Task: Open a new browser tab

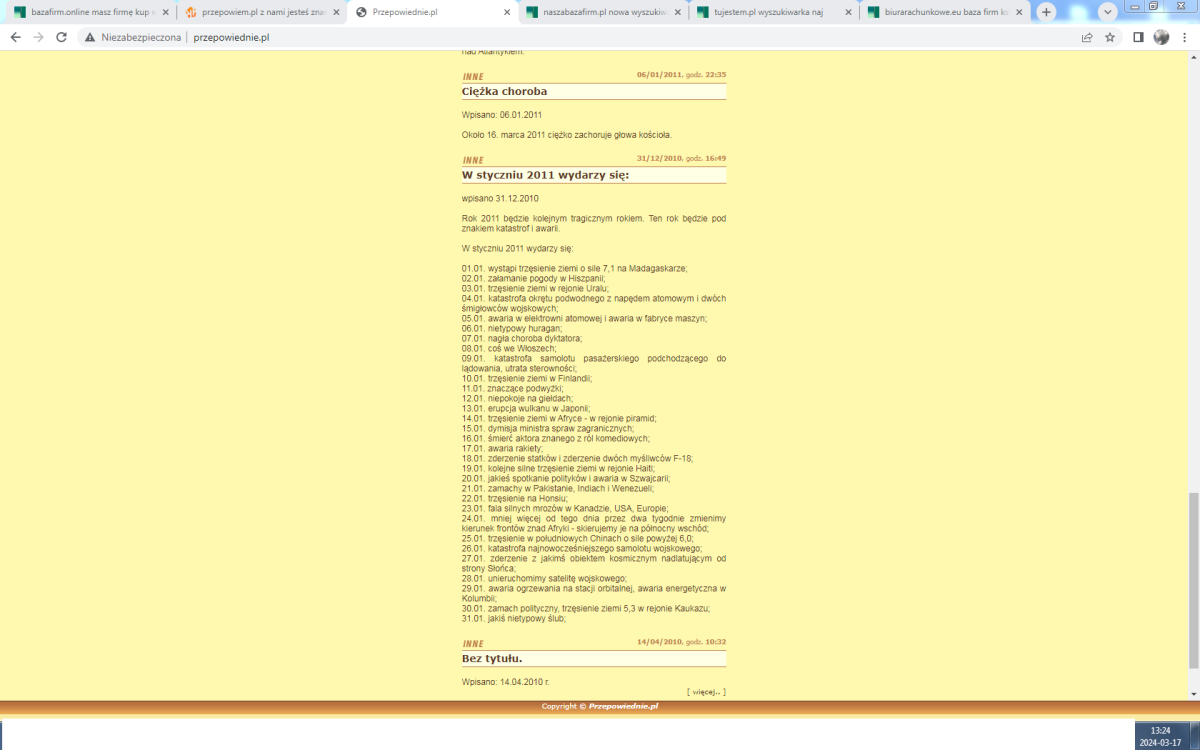Action: click(1046, 12)
